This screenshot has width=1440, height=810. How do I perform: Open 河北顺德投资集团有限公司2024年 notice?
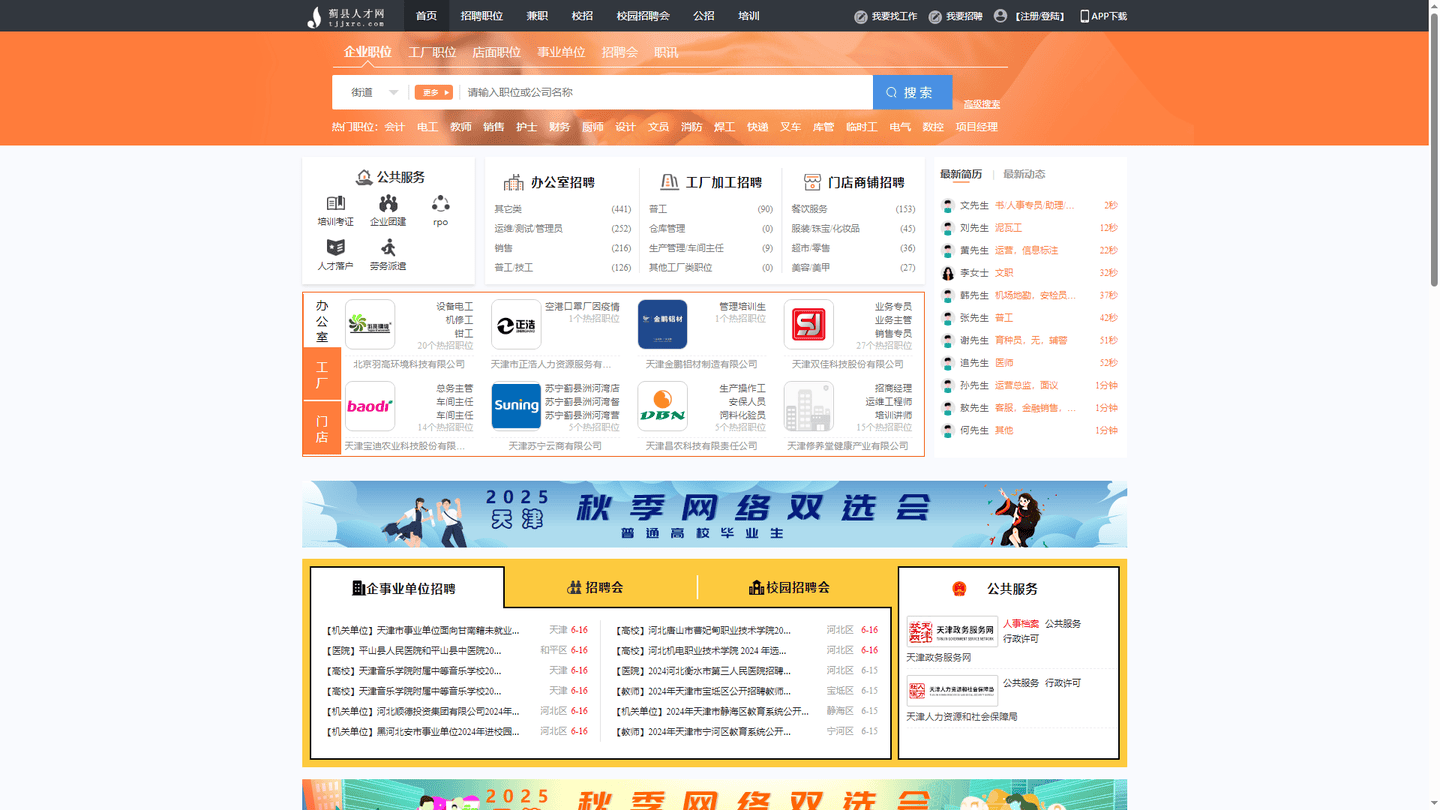pyautogui.click(x=423, y=711)
